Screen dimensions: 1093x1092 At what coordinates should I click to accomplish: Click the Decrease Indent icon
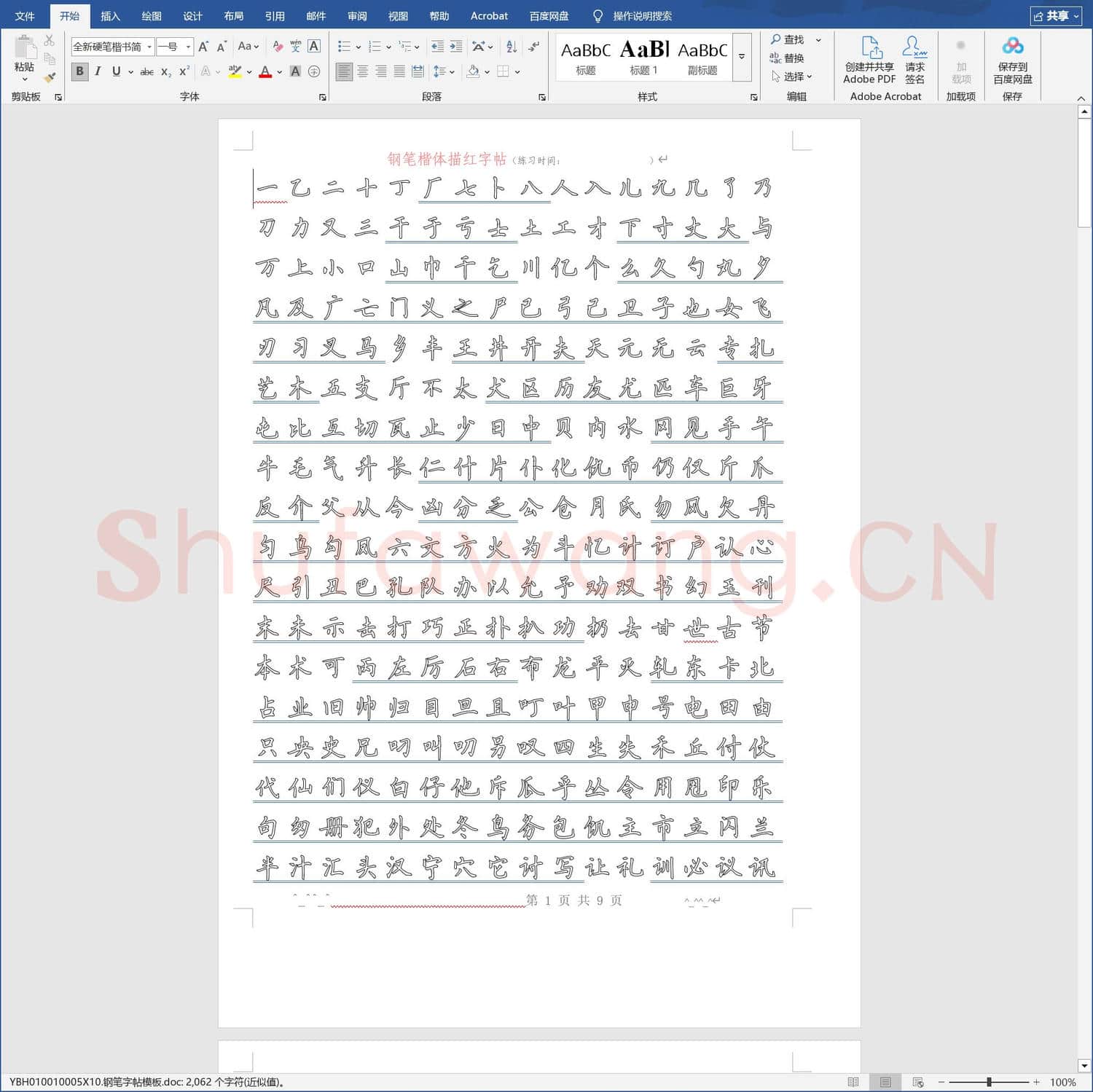pyautogui.click(x=437, y=47)
